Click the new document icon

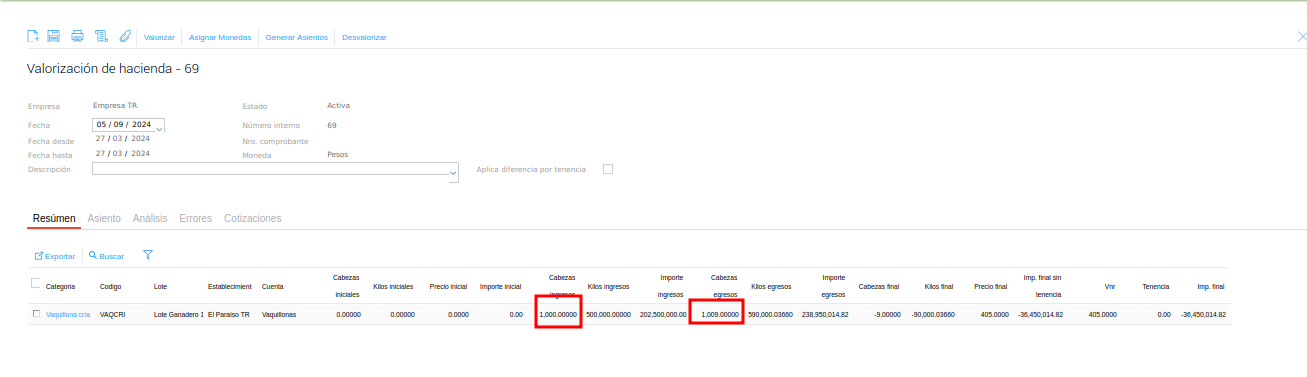coord(33,36)
